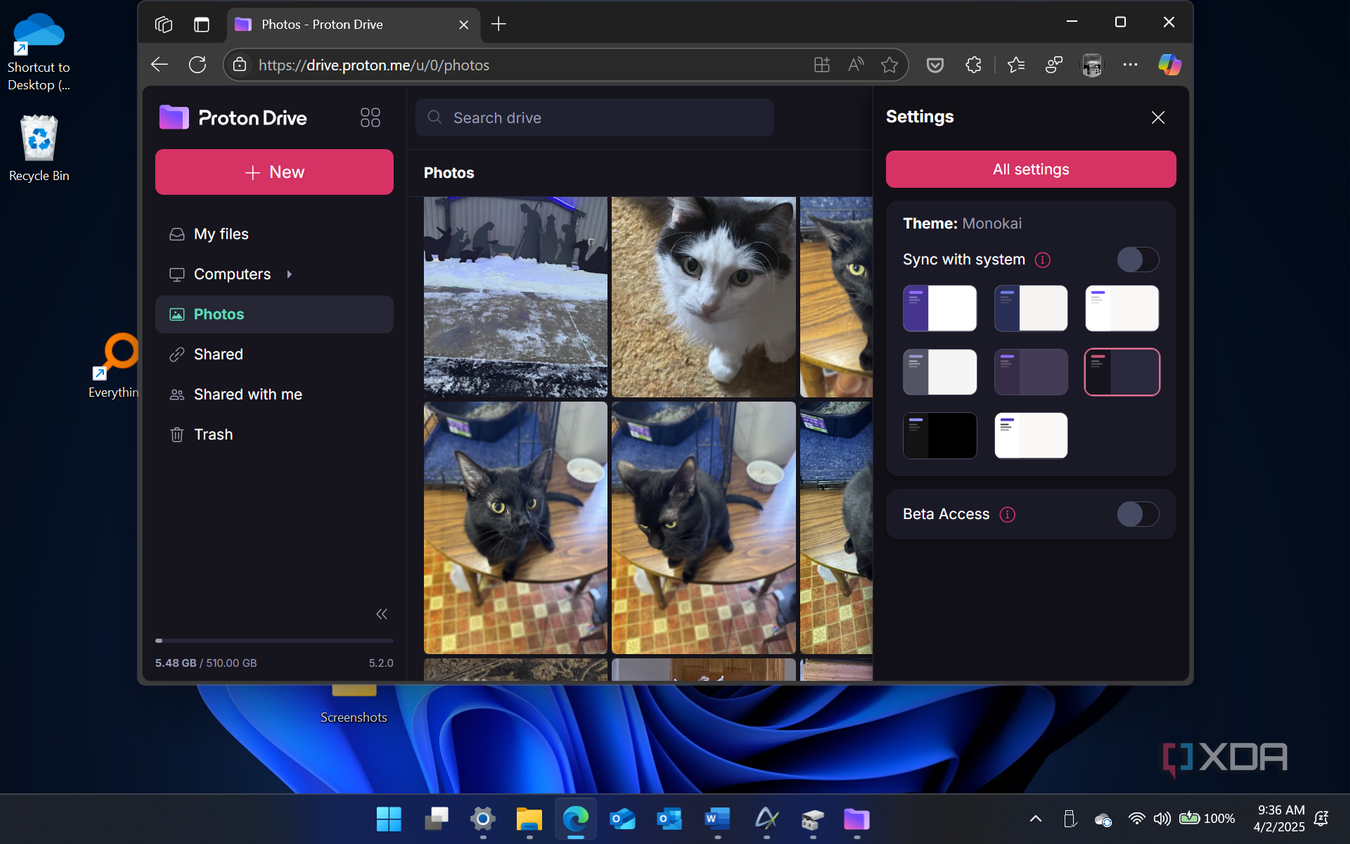Close the Settings panel
The height and width of the screenshot is (844, 1350).
(x=1158, y=118)
